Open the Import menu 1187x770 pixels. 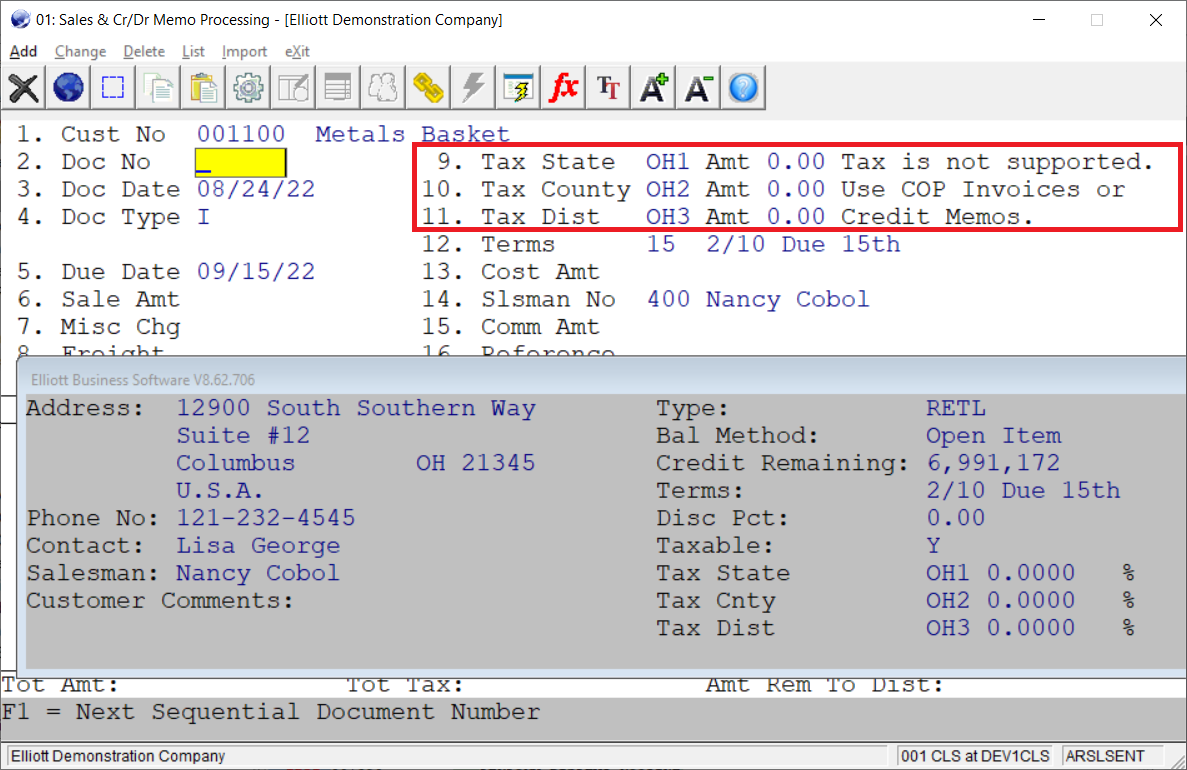pyautogui.click(x=245, y=51)
